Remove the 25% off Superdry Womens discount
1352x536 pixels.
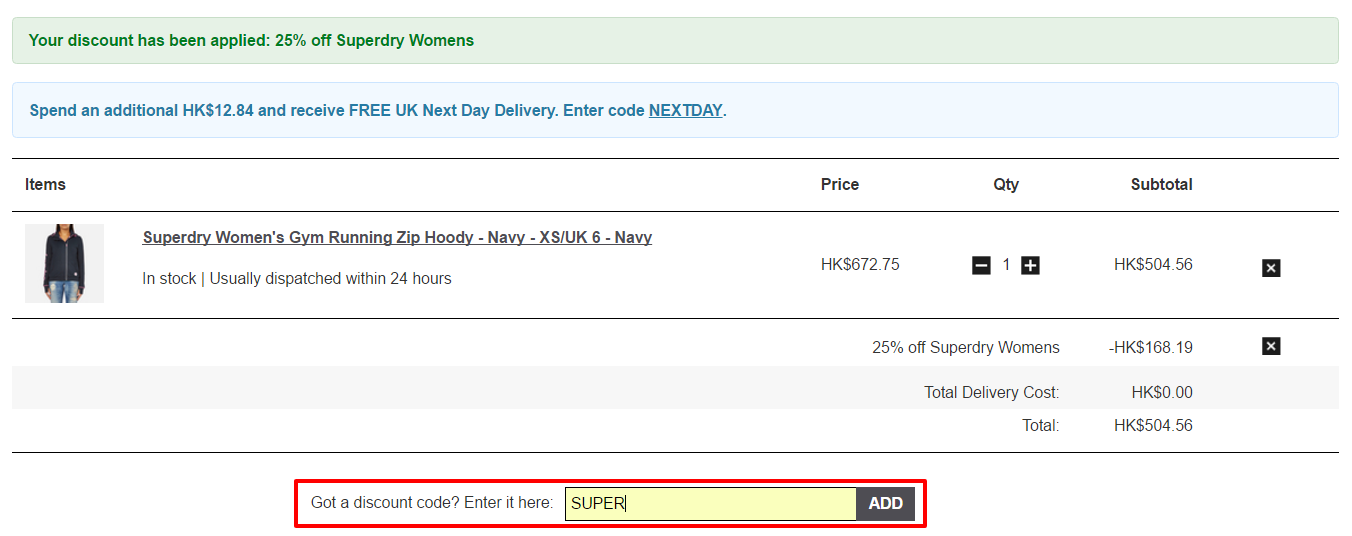1271,346
